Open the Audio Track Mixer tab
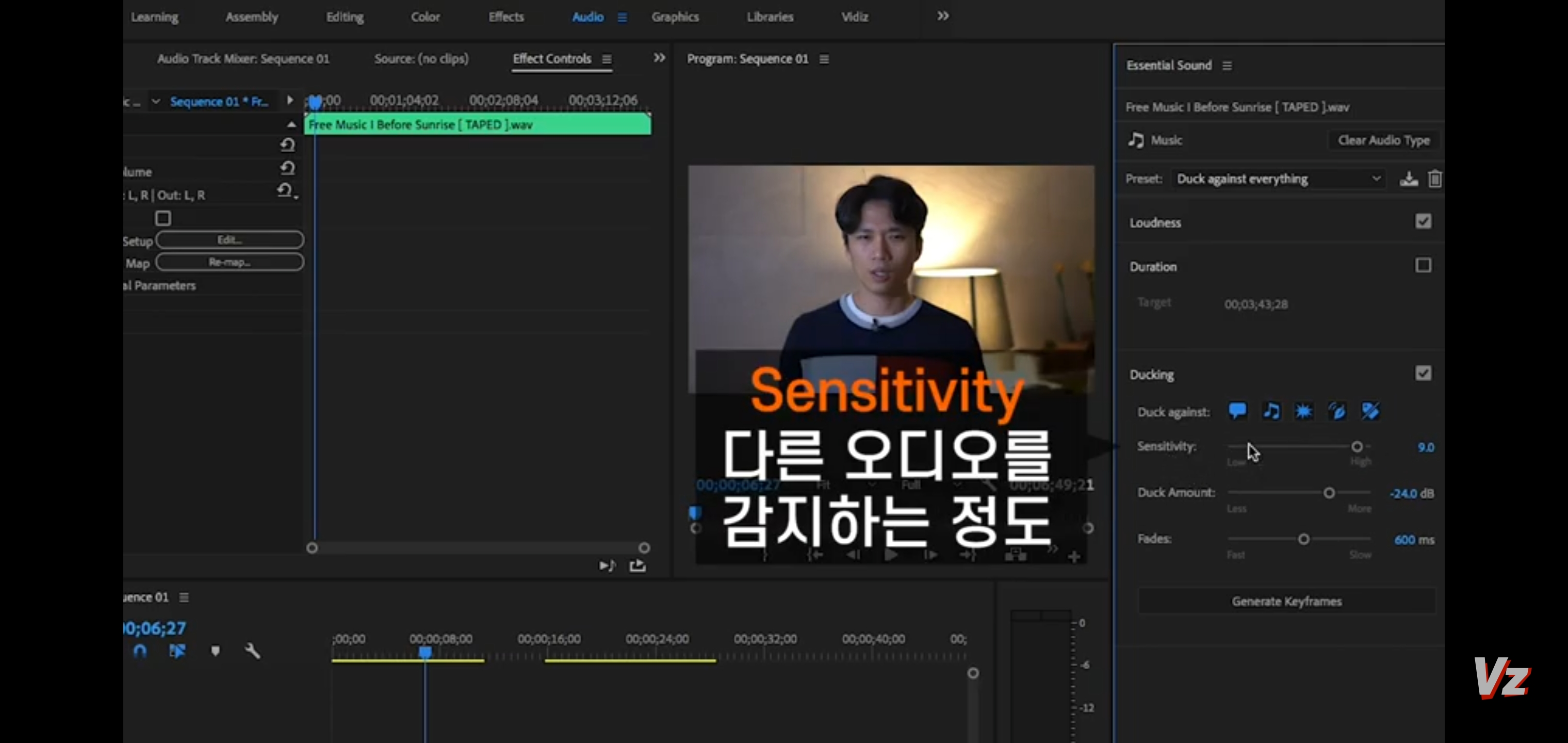Viewport: 1568px width, 743px height. tap(243, 59)
